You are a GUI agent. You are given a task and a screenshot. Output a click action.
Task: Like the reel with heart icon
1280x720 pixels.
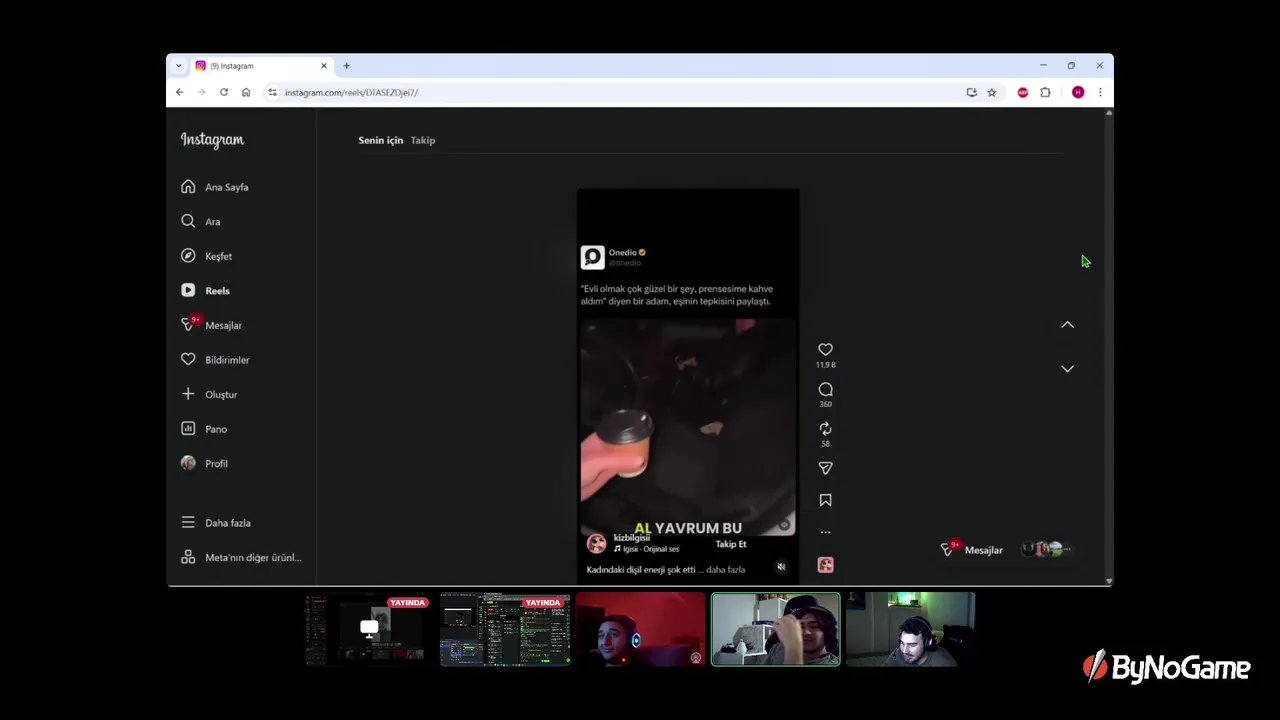tap(825, 349)
